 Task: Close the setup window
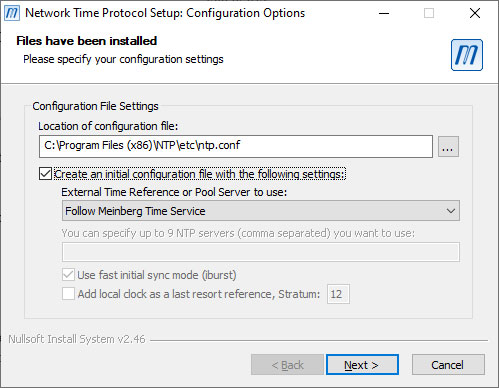click(475, 13)
